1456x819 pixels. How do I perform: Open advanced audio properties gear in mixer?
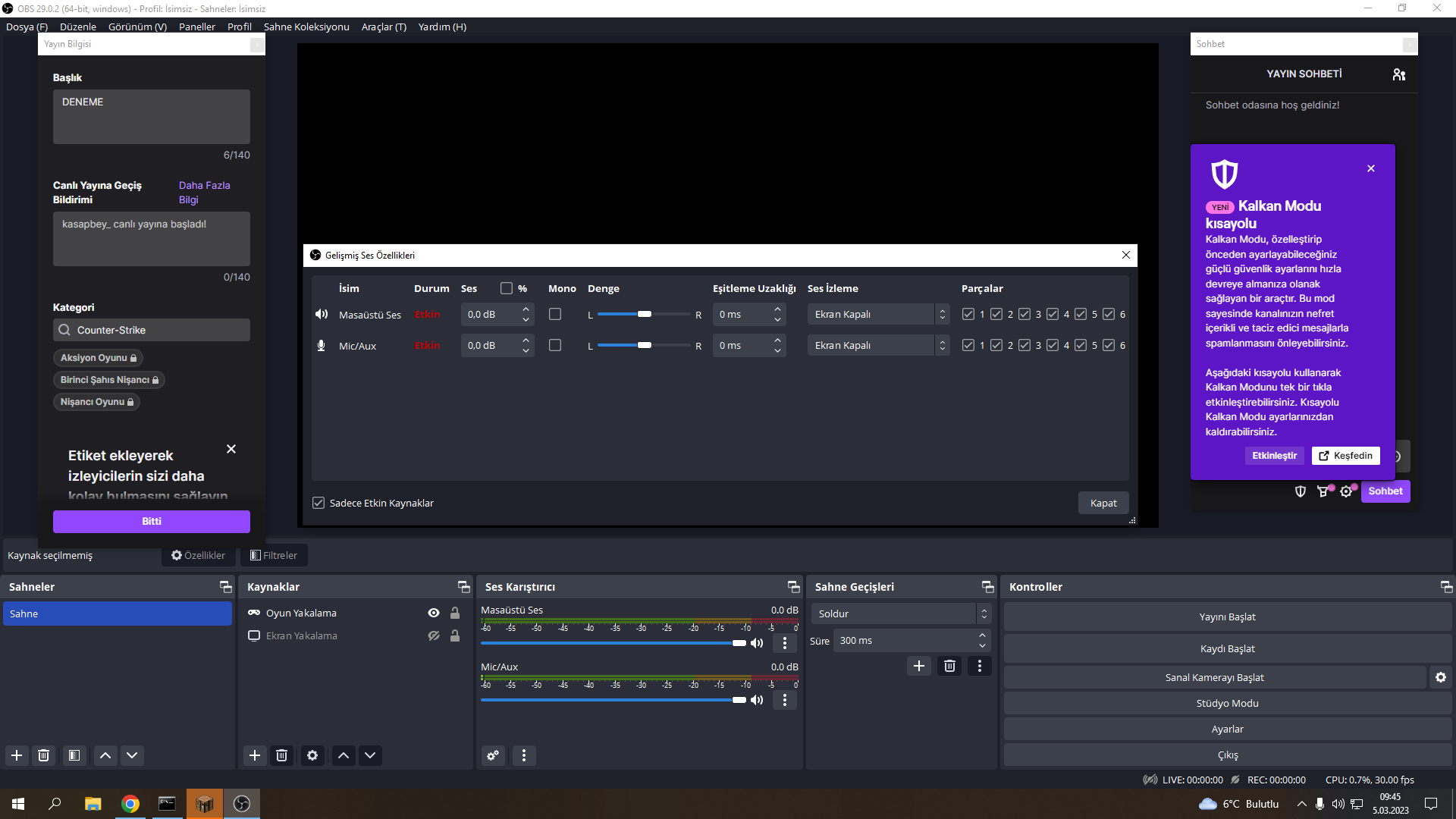[493, 755]
